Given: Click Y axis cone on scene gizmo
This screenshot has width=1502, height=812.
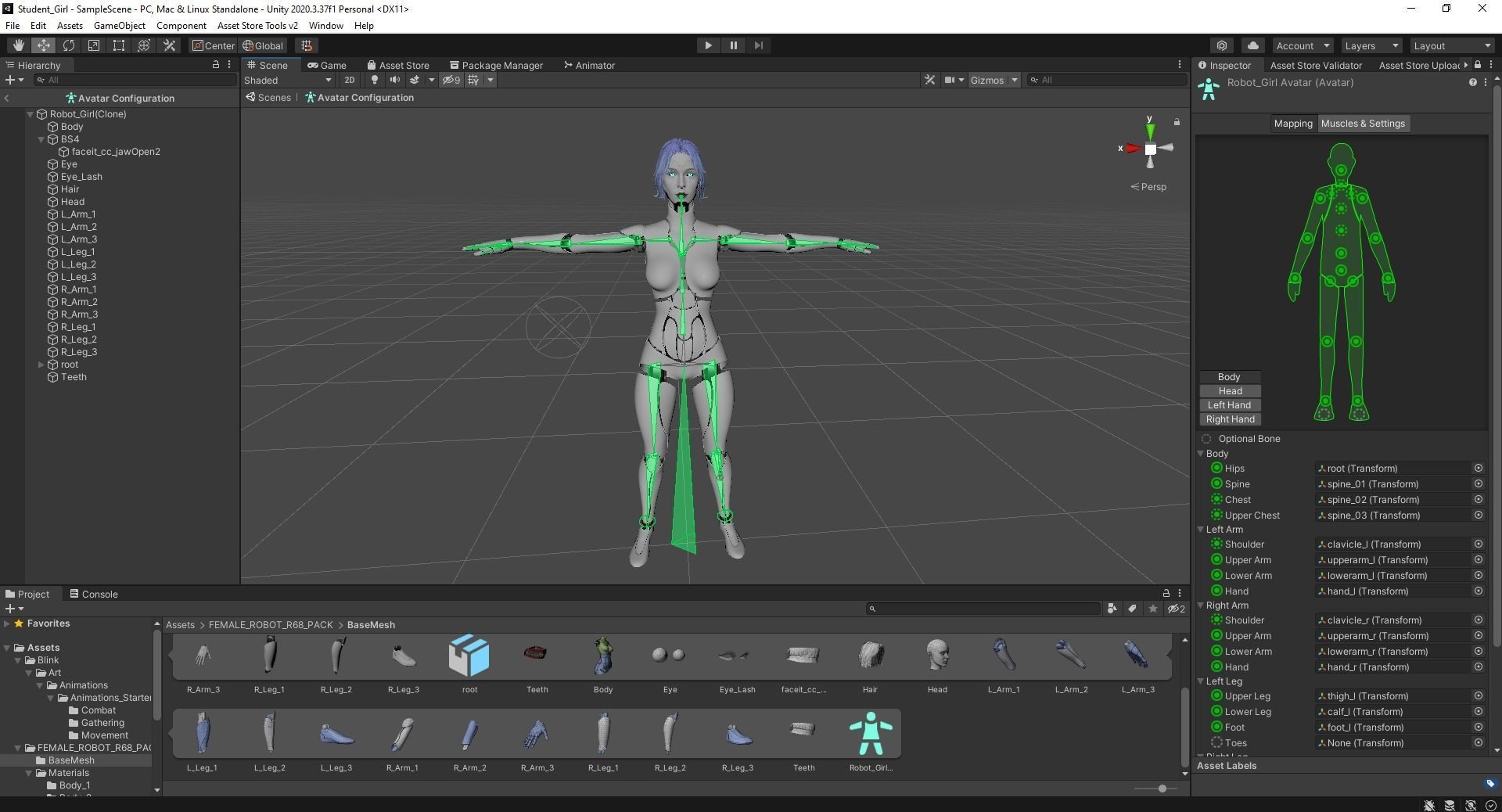Looking at the screenshot, I should coord(1150,131).
